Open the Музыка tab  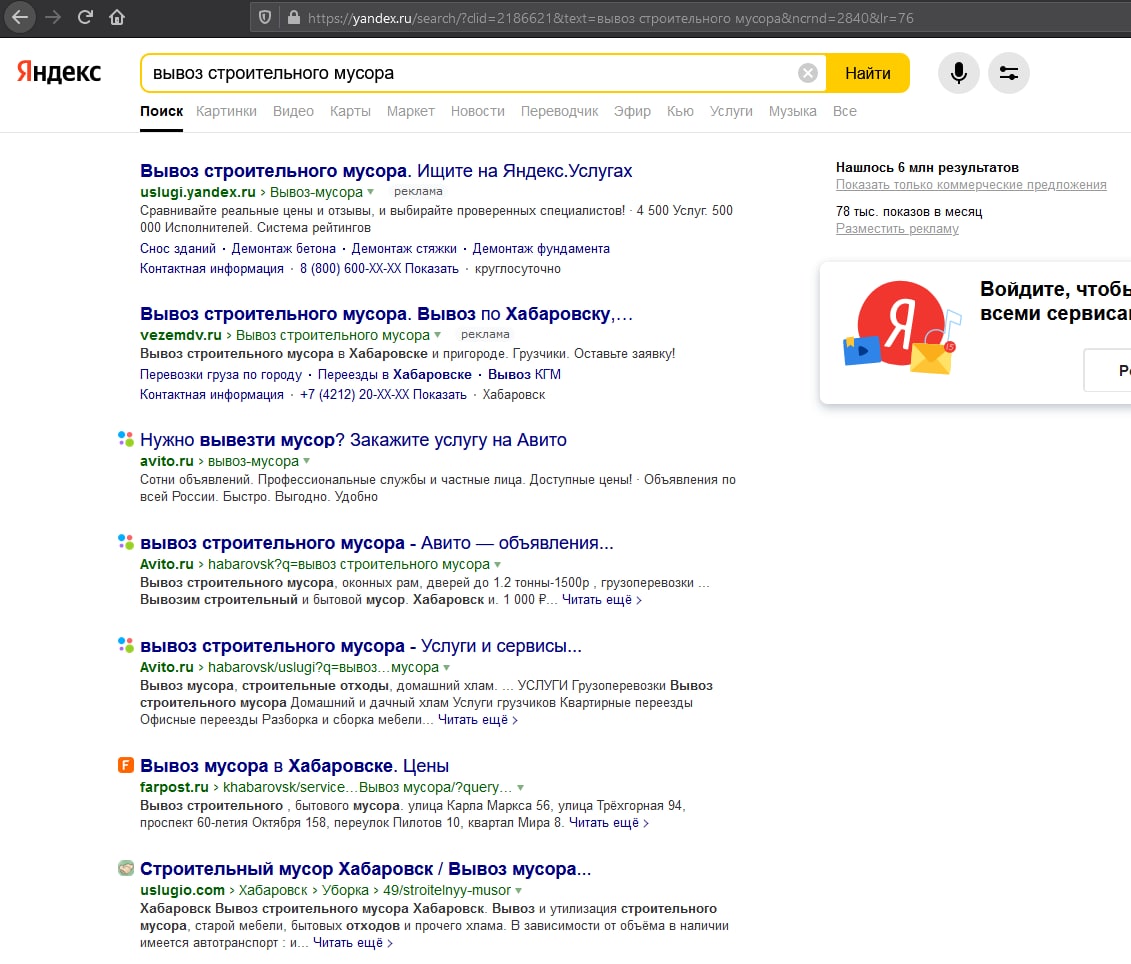click(x=792, y=111)
